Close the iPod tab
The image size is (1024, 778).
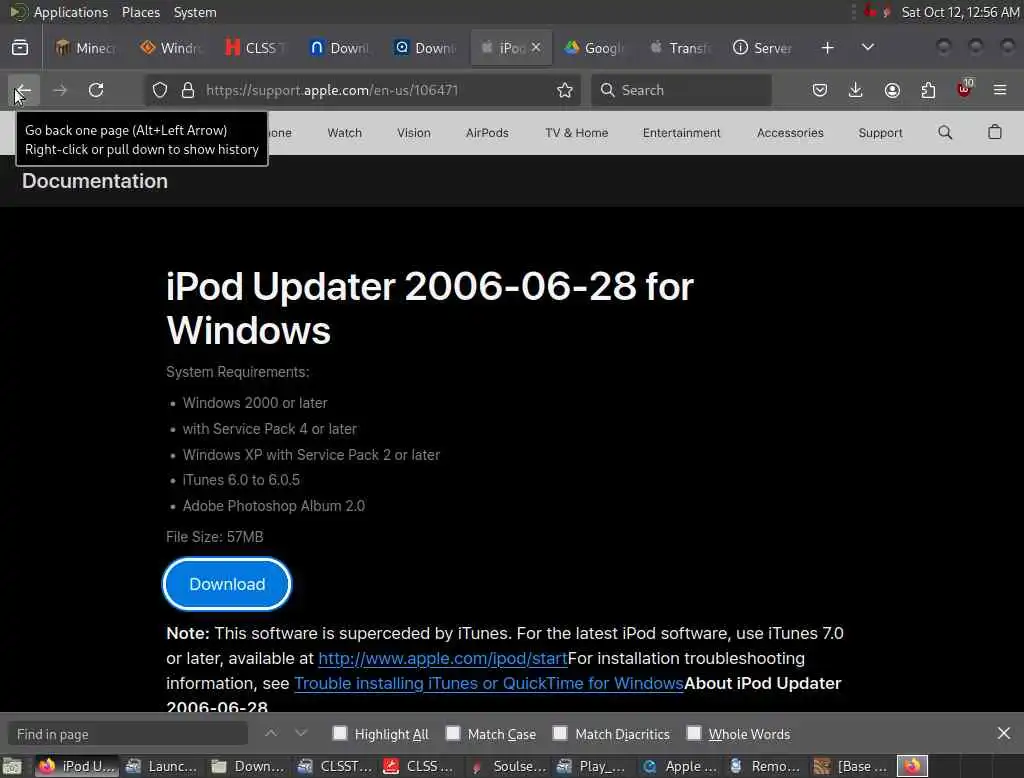pos(536,47)
